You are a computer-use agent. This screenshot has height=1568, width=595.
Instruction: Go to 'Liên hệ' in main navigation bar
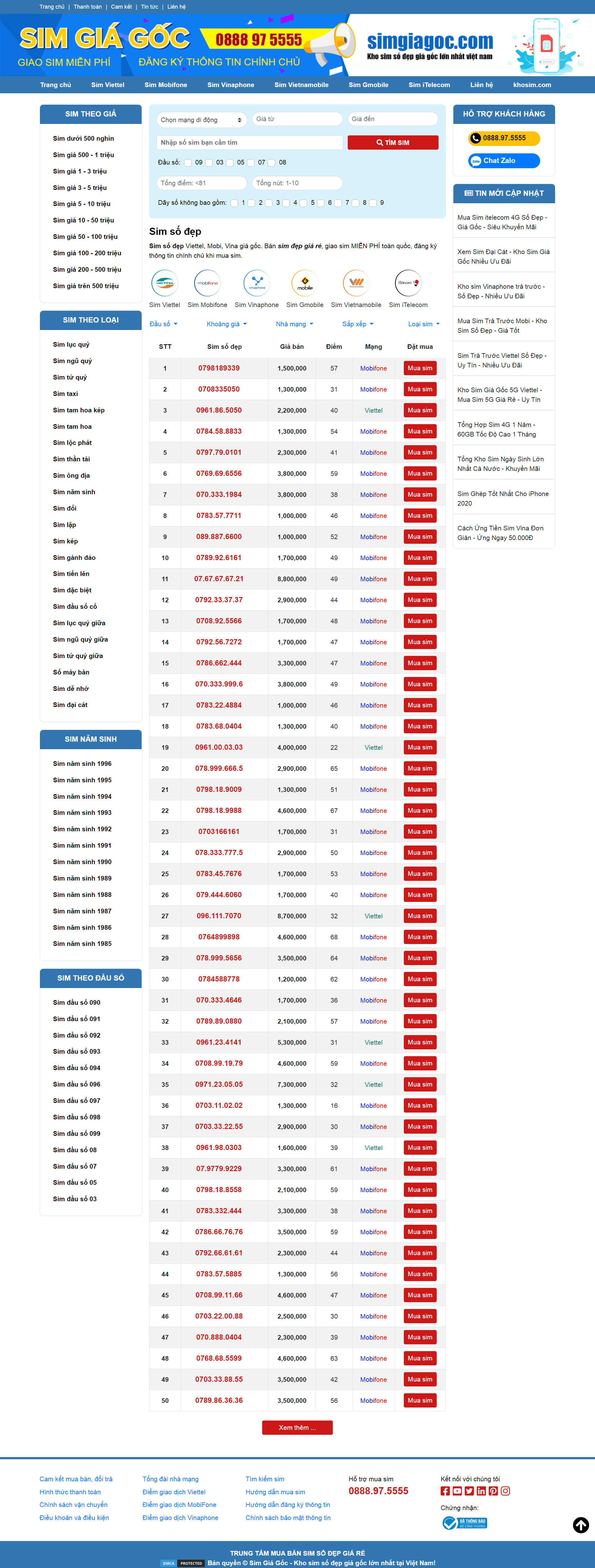coord(481,85)
